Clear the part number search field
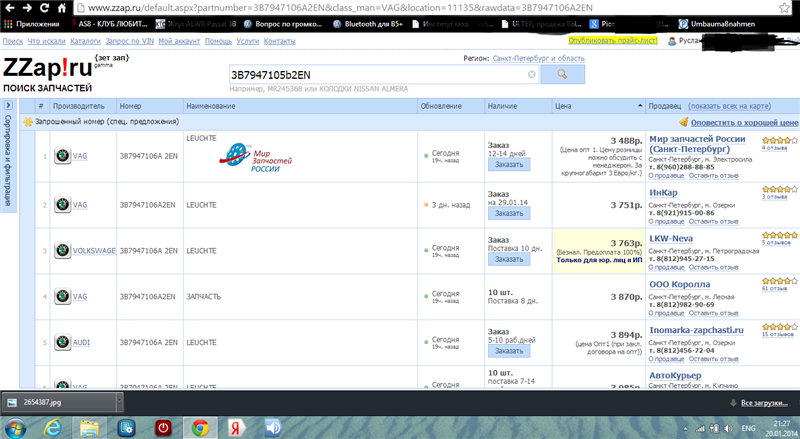Screen dimensions: 800x439 pos(531,75)
